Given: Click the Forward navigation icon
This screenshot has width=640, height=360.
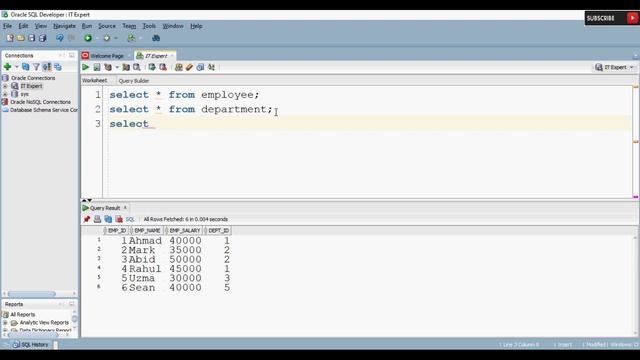Looking at the screenshot, I should pos(107,38).
